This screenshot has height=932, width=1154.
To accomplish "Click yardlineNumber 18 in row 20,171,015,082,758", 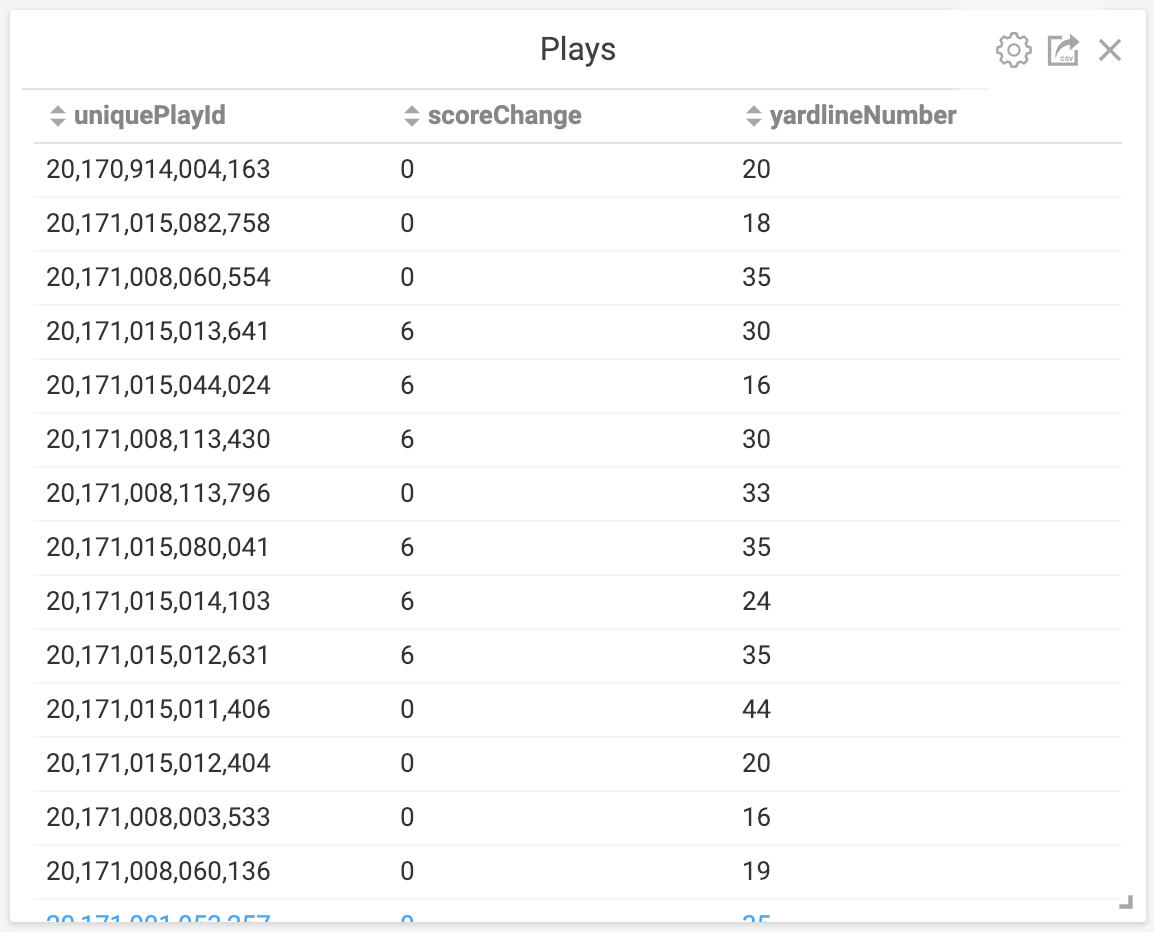I will 756,223.
